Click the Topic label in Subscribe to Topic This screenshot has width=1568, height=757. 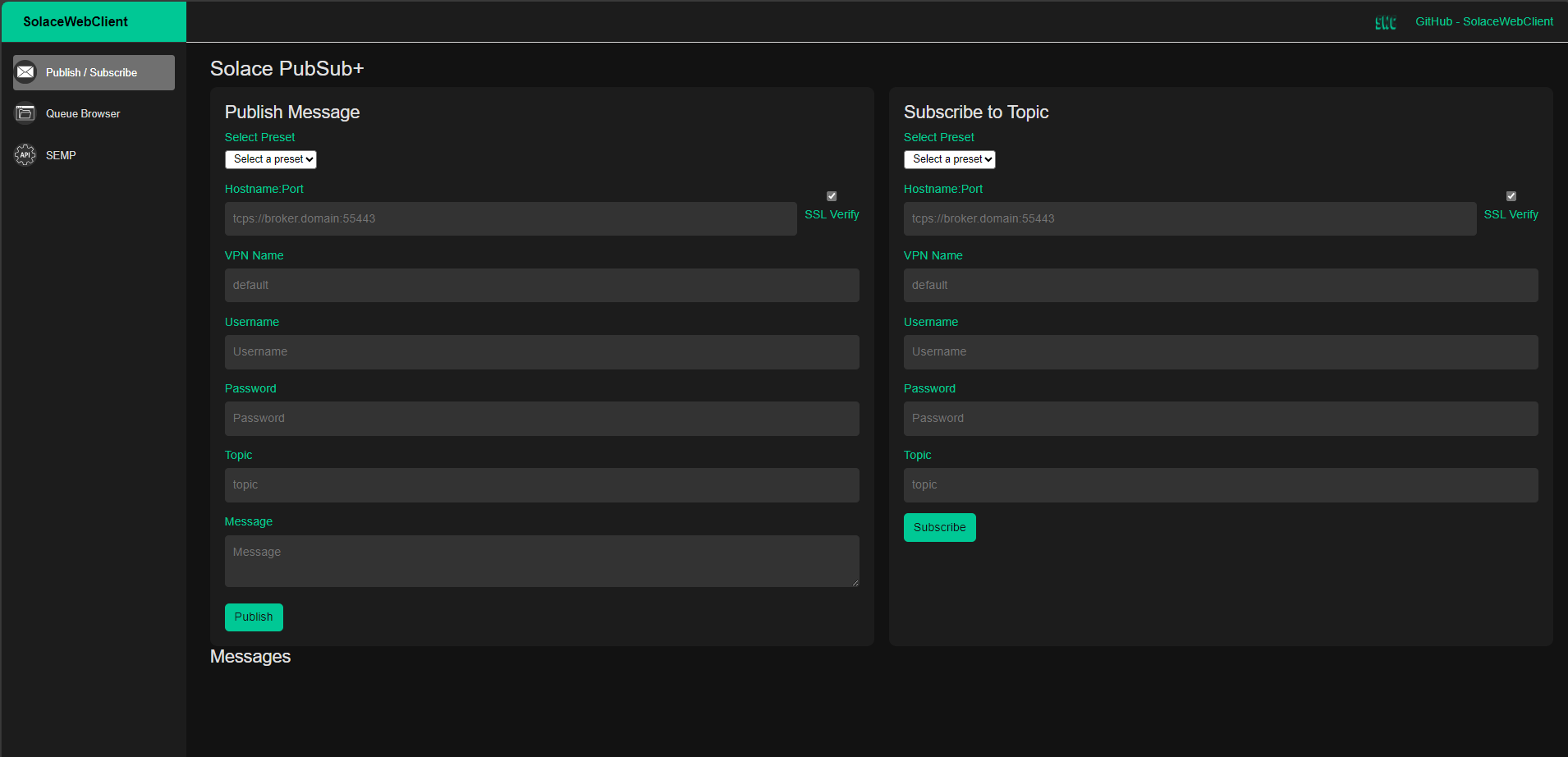[x=918, y=455]
